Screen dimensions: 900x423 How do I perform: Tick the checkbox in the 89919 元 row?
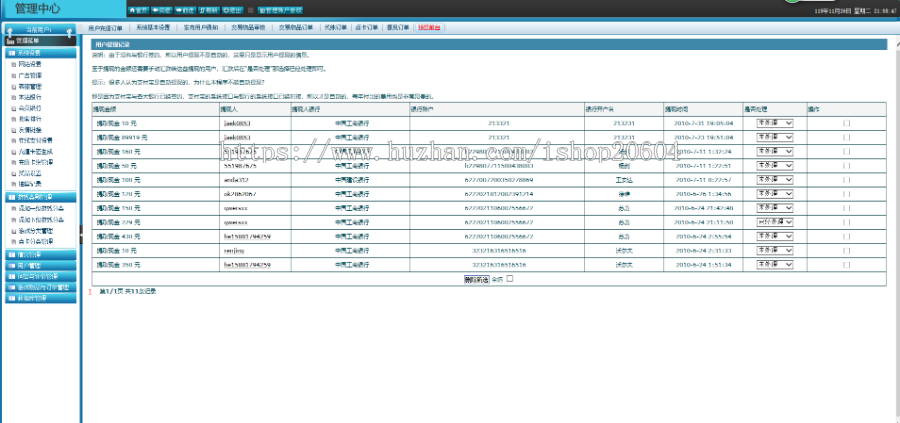tap(847, 138)
